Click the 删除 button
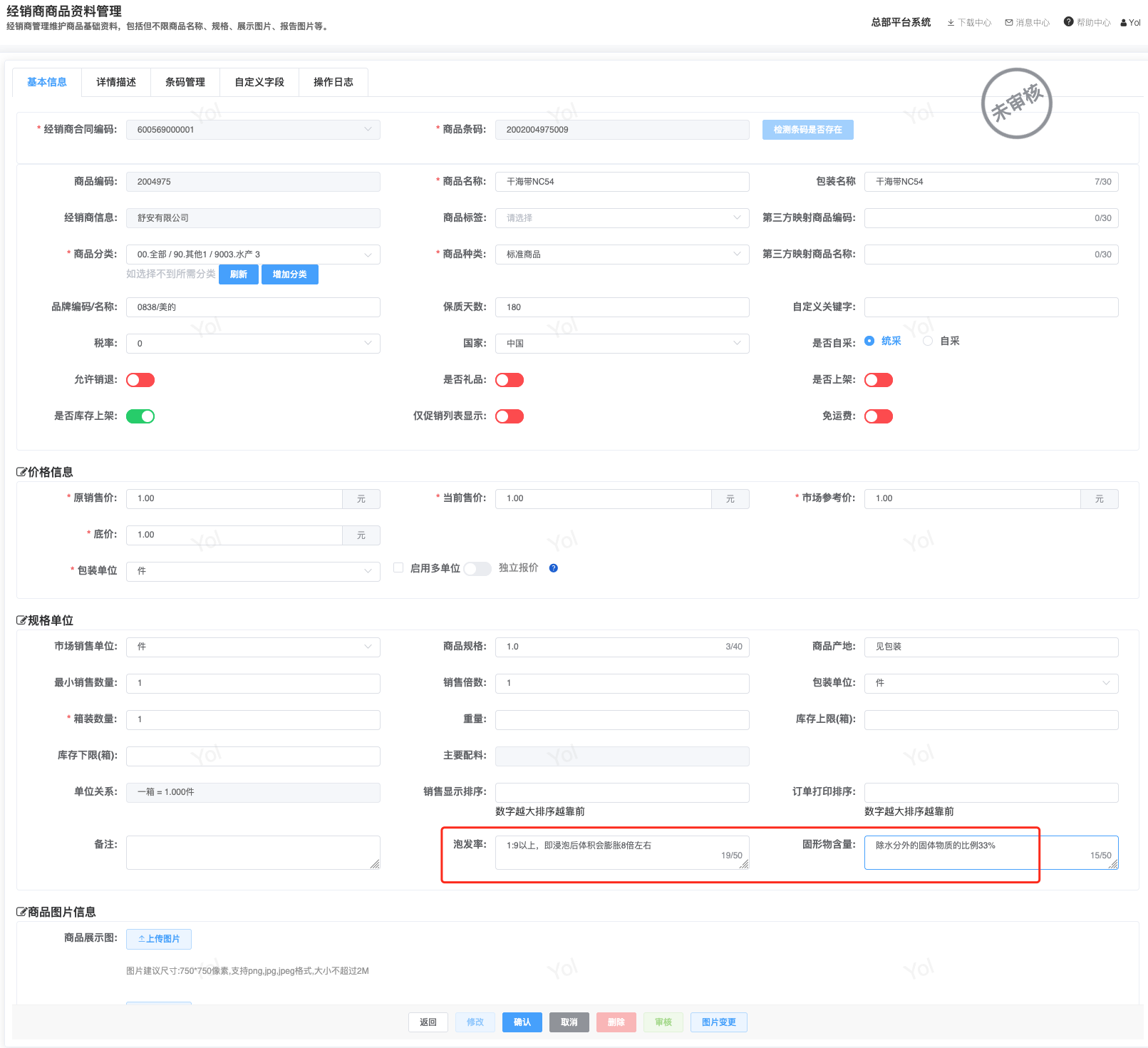The image size is (1148, 1048). (x=616, y=1022)
